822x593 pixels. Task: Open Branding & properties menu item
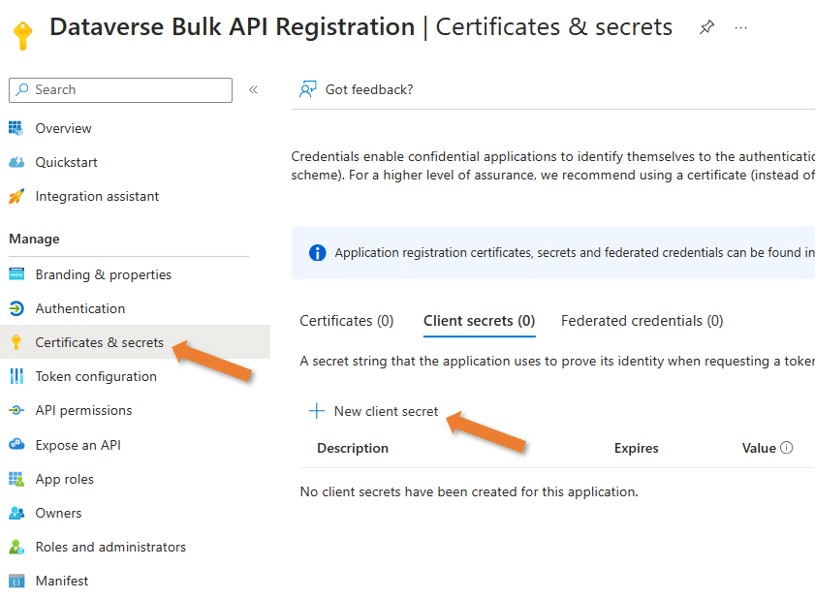click(x=103, y=274)
